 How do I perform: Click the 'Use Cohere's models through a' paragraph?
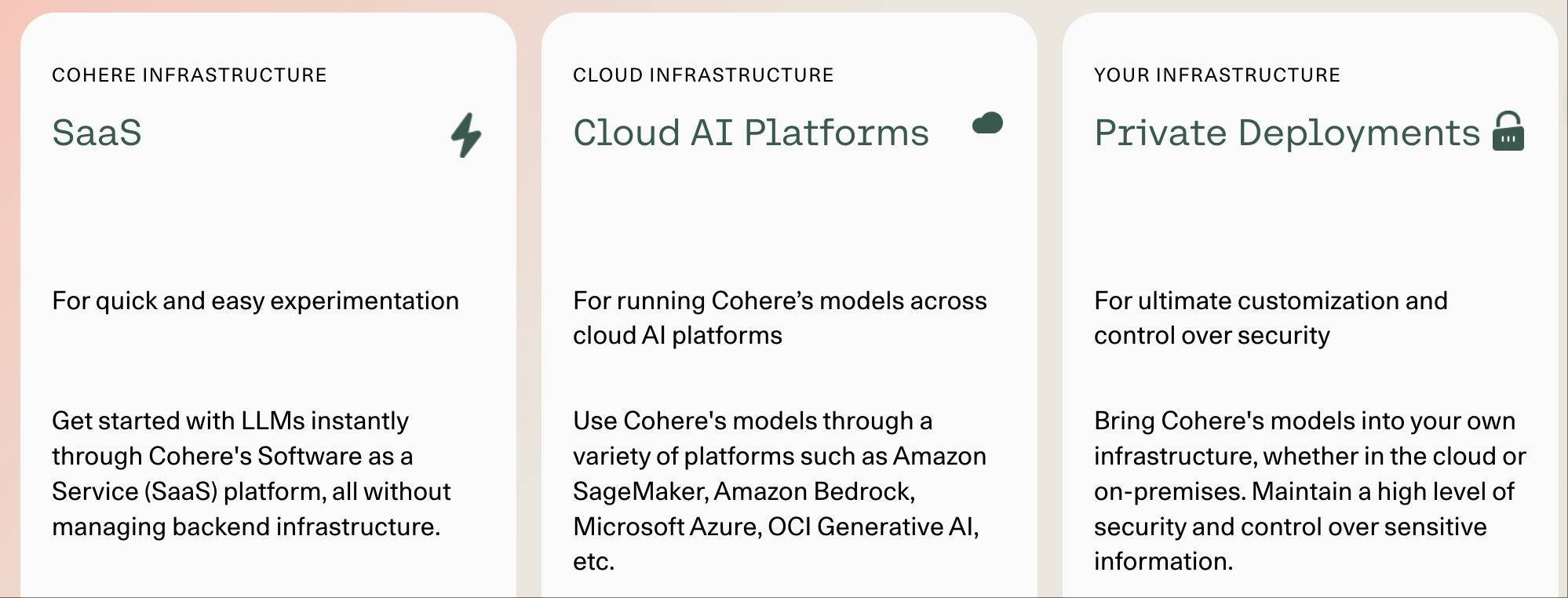(x=779, y=490)
